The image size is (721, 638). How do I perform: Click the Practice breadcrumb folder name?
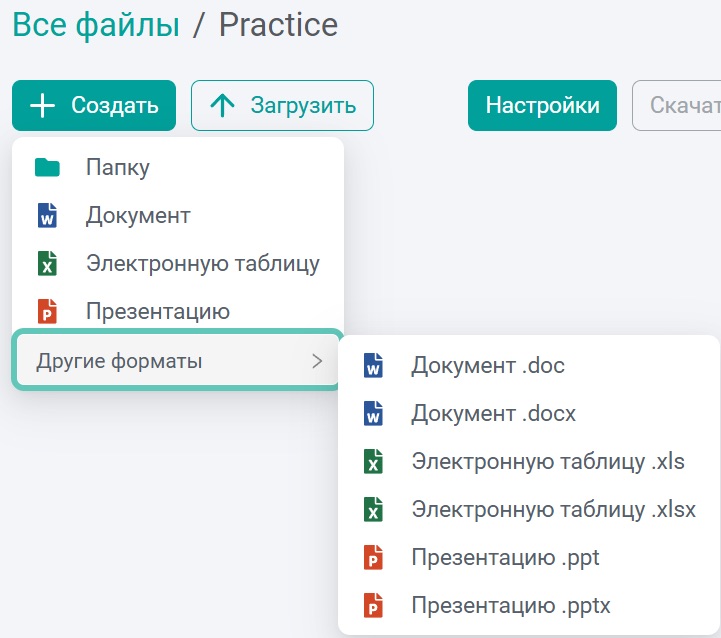click(278, 25)
